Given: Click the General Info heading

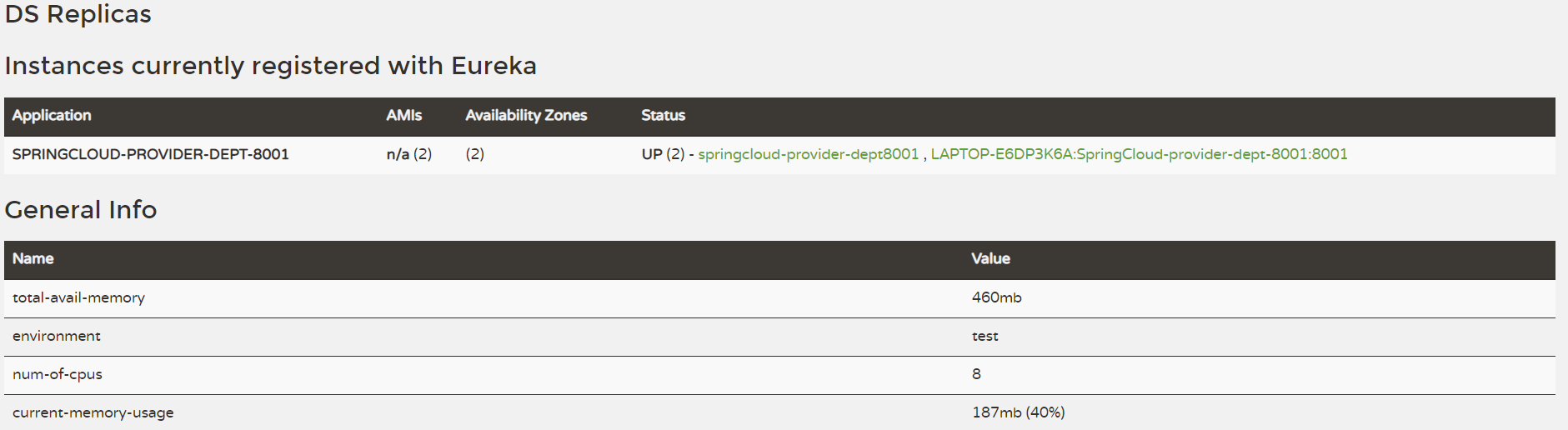Looking at the screenshot, I should pos(81,210).
